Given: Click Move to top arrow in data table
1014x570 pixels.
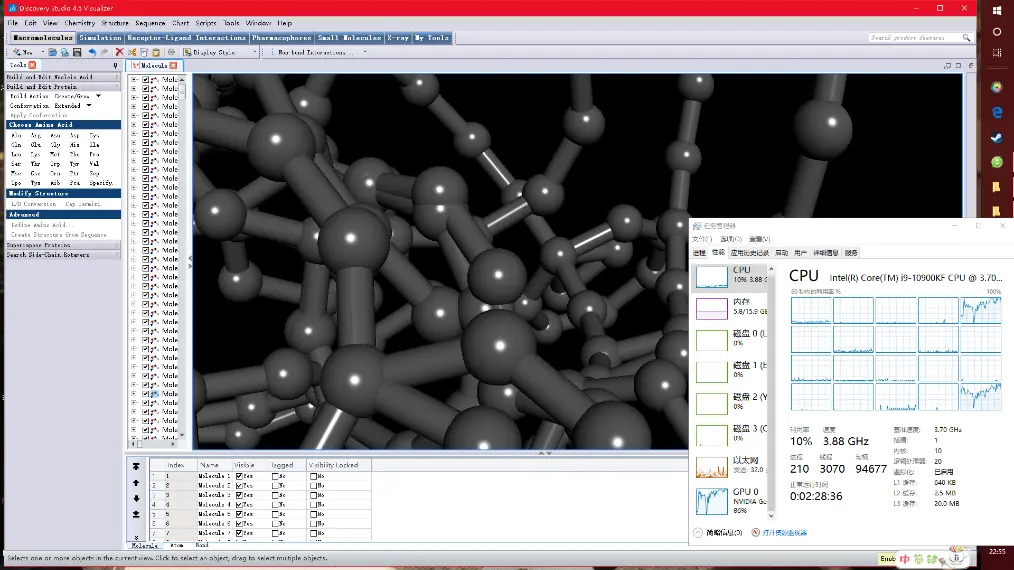Looking at the screenshot, I should [136, 466].
